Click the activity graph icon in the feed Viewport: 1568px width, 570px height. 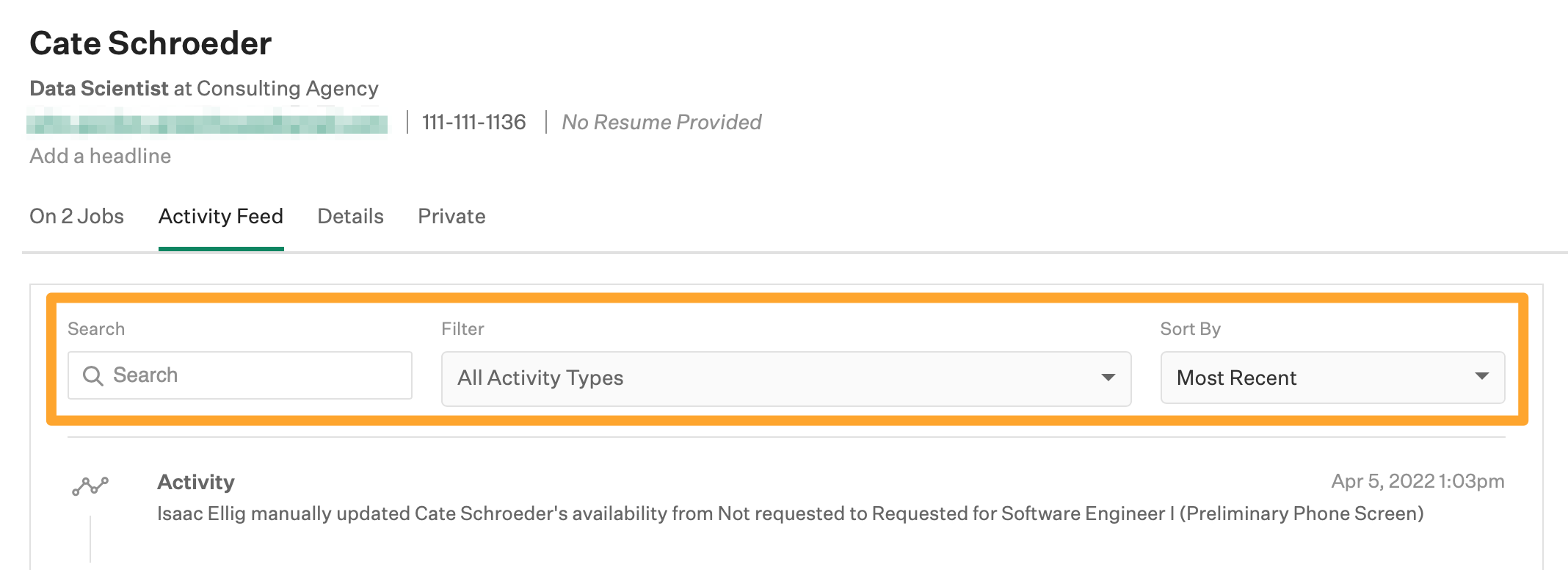[90, 486]
